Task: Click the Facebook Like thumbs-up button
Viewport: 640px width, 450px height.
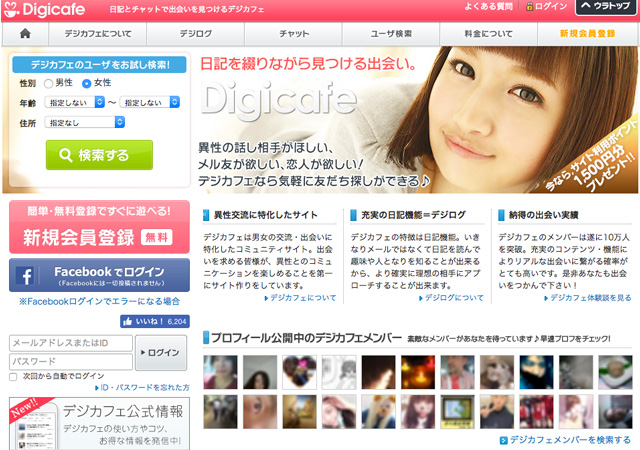Action: point(155,321)
